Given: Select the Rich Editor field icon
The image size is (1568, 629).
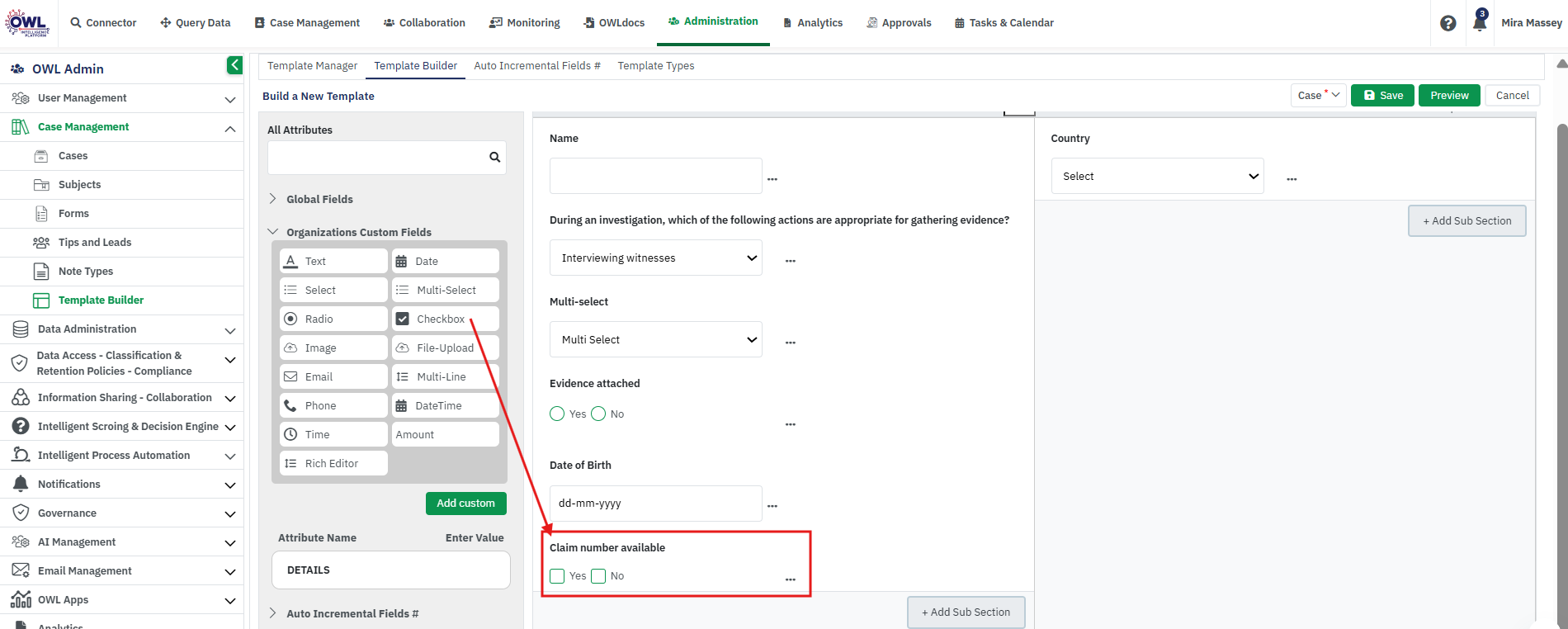Looking at the screenshot, I should (x=290, y=463).
